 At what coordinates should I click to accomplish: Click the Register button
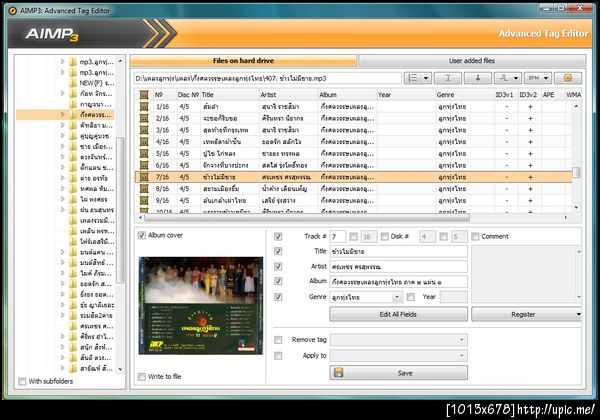click(523, 314)
